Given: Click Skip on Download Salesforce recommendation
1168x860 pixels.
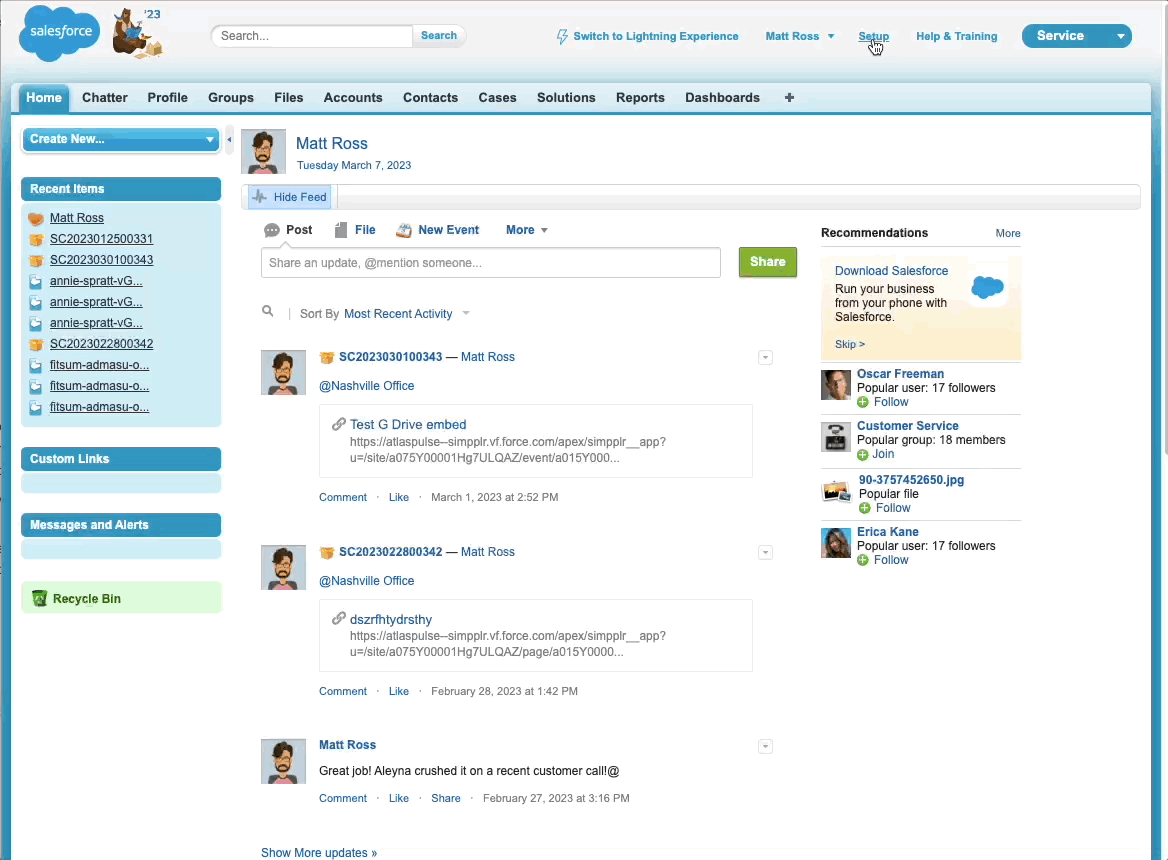Looking at the screenshot, I should pos(850,344).
